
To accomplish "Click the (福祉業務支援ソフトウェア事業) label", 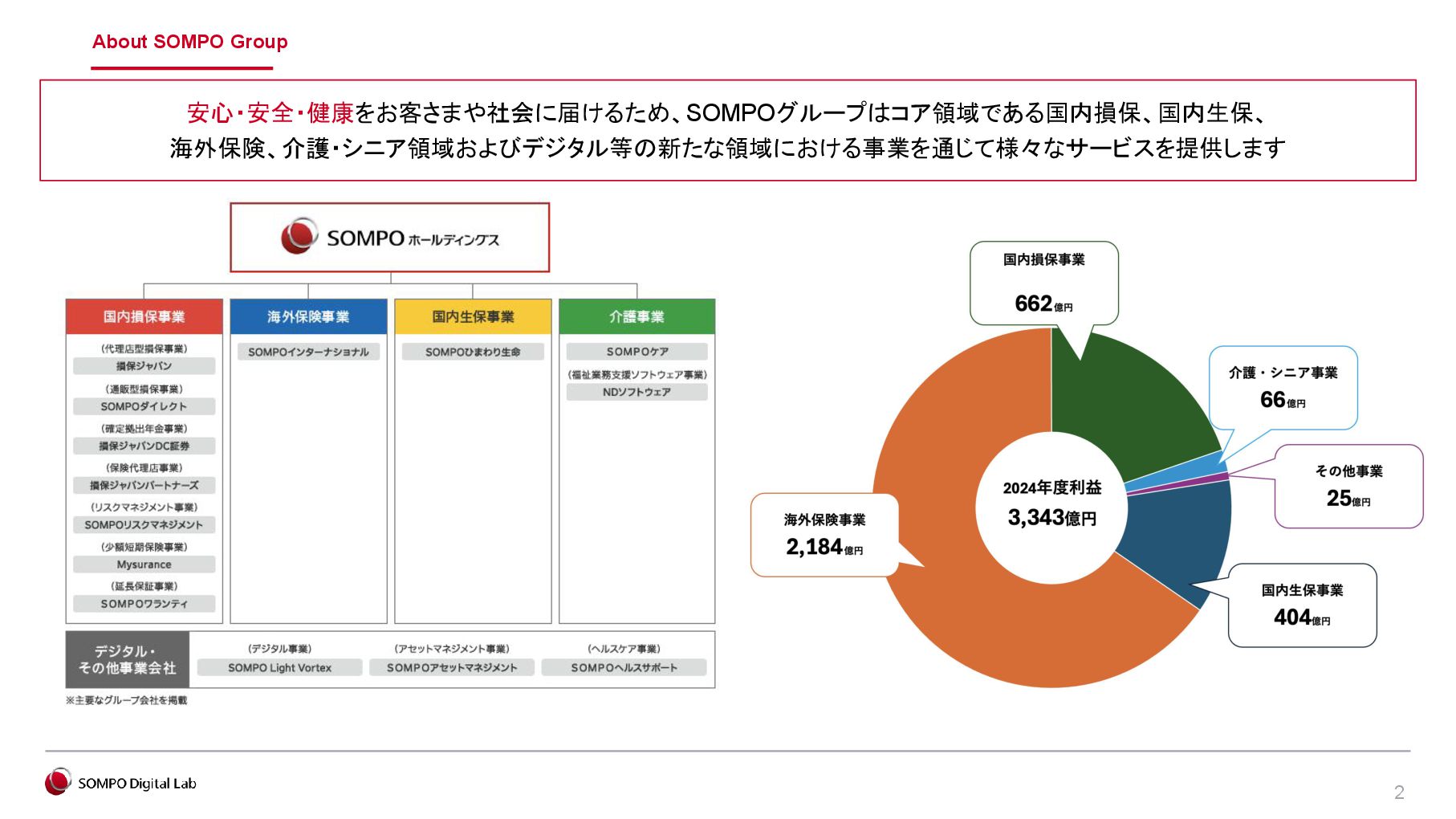I will point(636,374).
